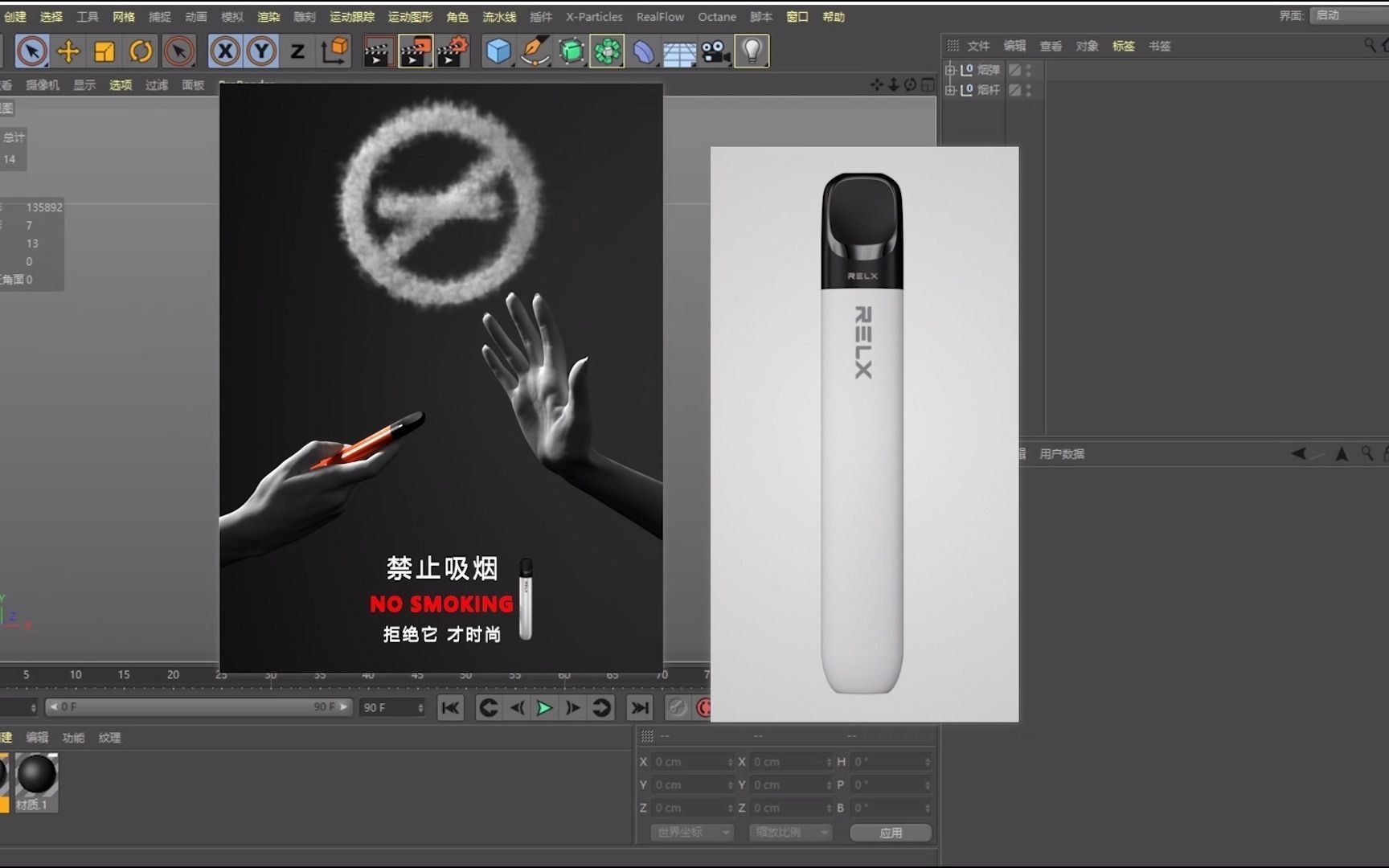This screenshot has width=1389, height=868.
Task: Click the Object Manager search icon
Action: pos(1370,45)
